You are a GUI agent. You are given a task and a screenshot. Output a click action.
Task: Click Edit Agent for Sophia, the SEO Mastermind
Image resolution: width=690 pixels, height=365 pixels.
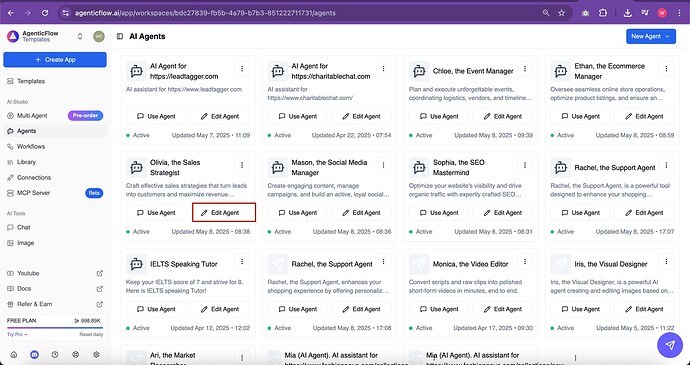[503, 213]
